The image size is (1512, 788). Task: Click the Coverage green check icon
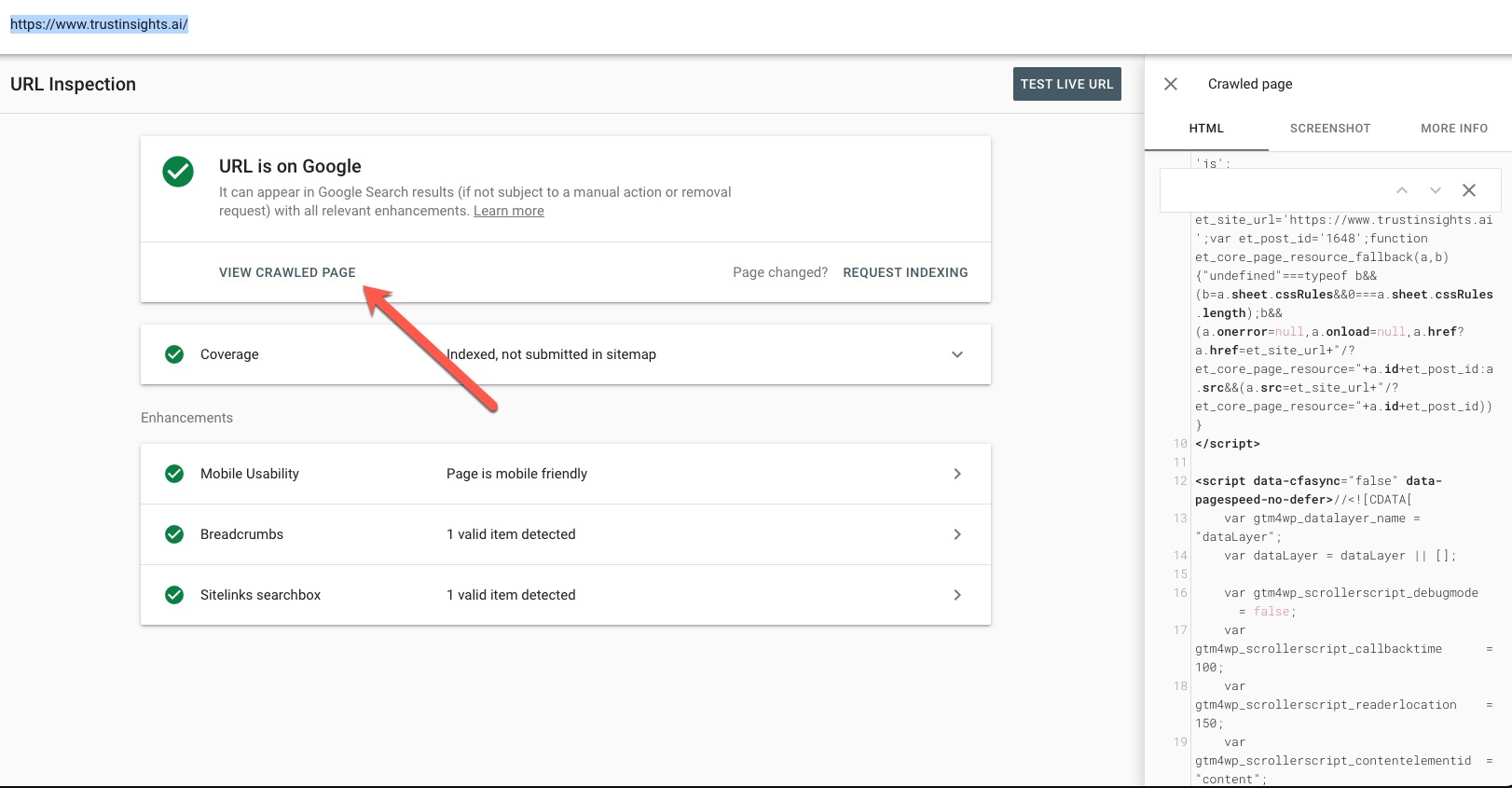pyautogui.click(x=174, y=354)
